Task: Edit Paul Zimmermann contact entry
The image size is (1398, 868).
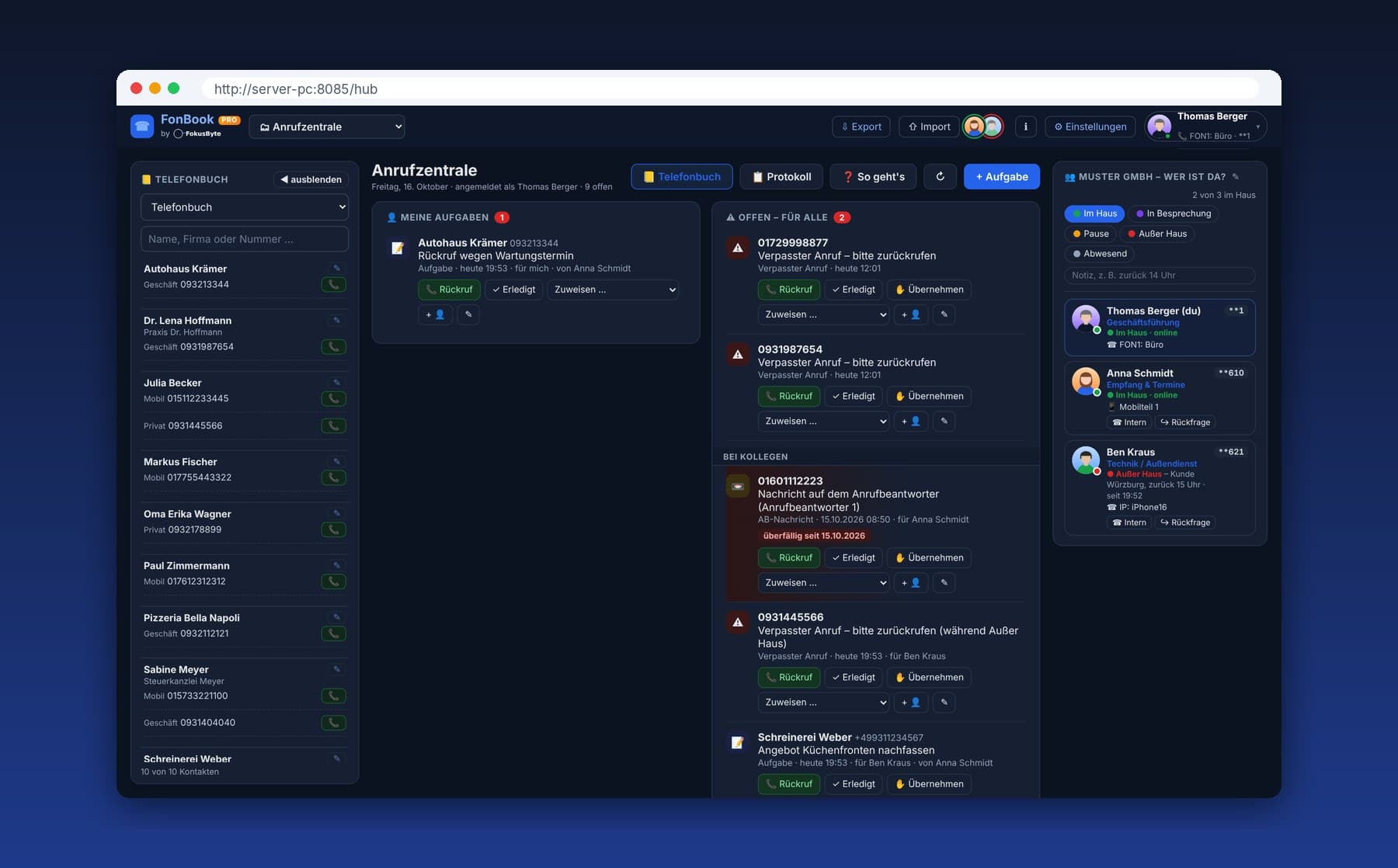Action: pyautogui.click(x=336, y=565)
